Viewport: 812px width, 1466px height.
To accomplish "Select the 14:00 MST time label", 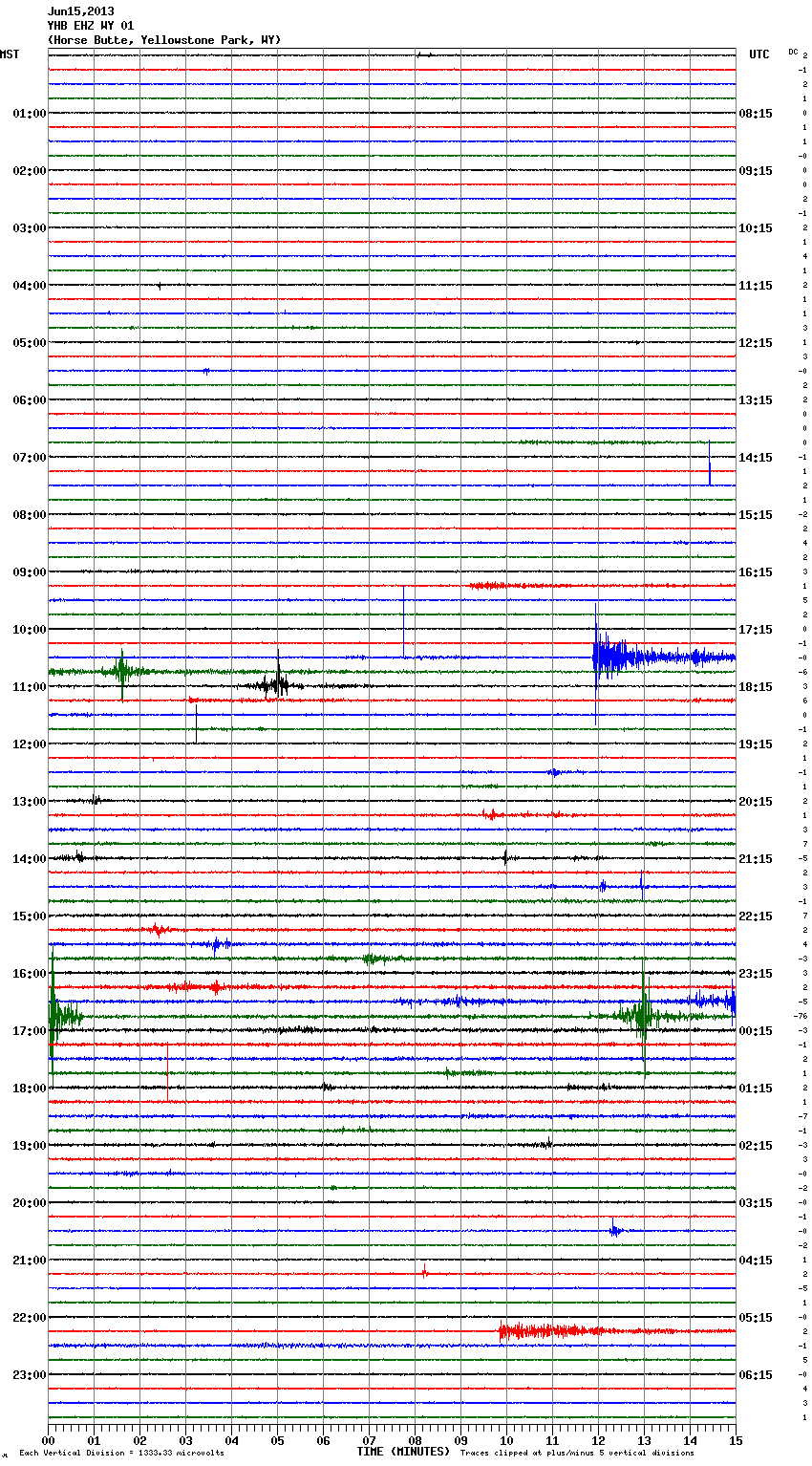I will (x=29, y=859).
